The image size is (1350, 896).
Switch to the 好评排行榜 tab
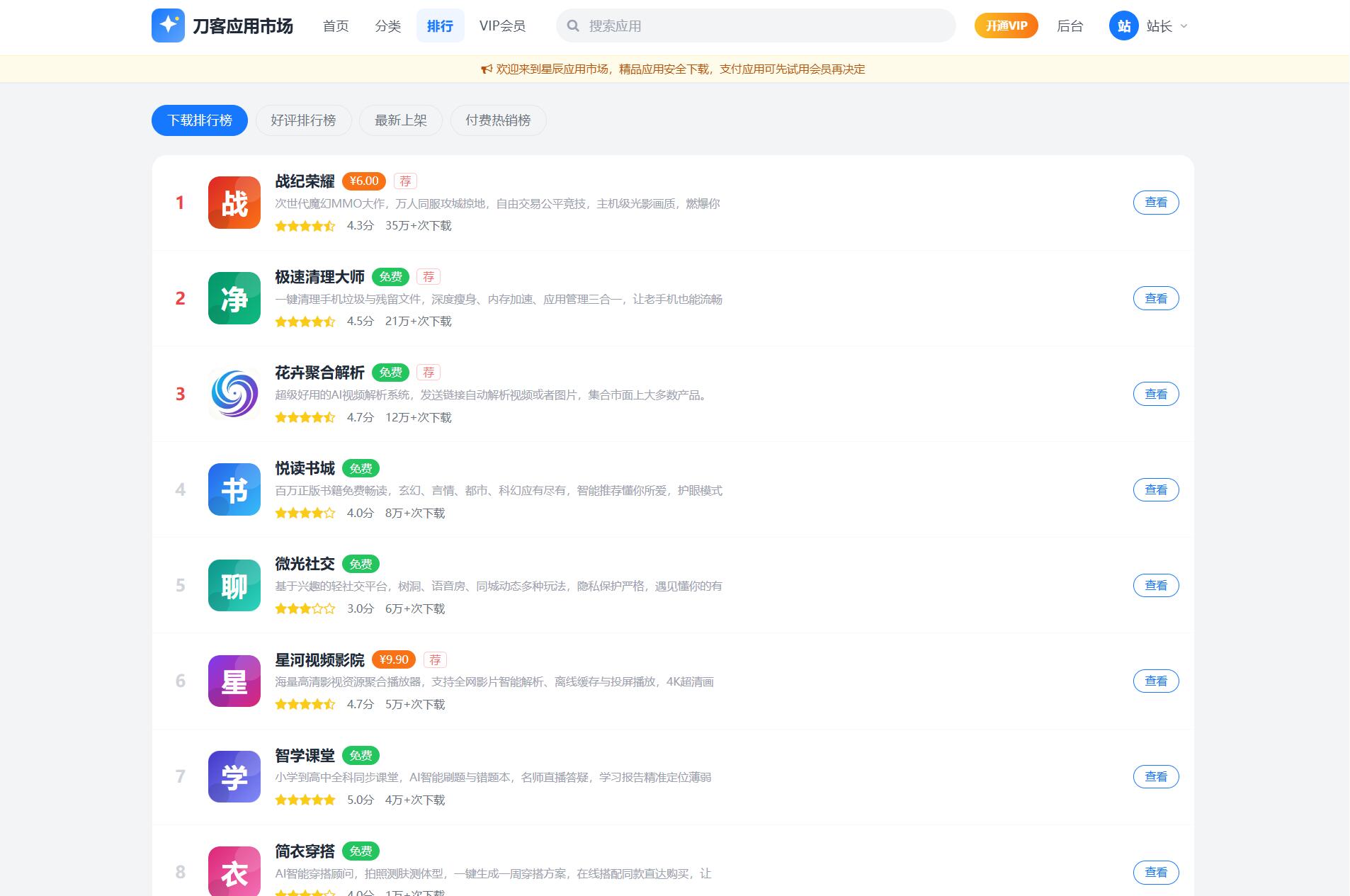[x=303, y=120]
